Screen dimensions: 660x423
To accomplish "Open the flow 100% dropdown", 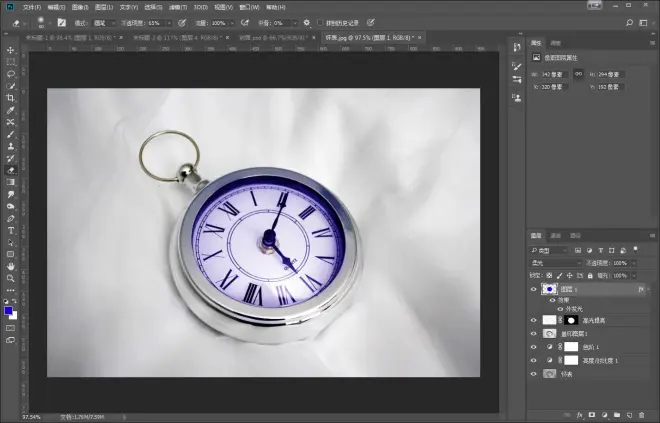I will pyautogui.click(x=232, y=23).
